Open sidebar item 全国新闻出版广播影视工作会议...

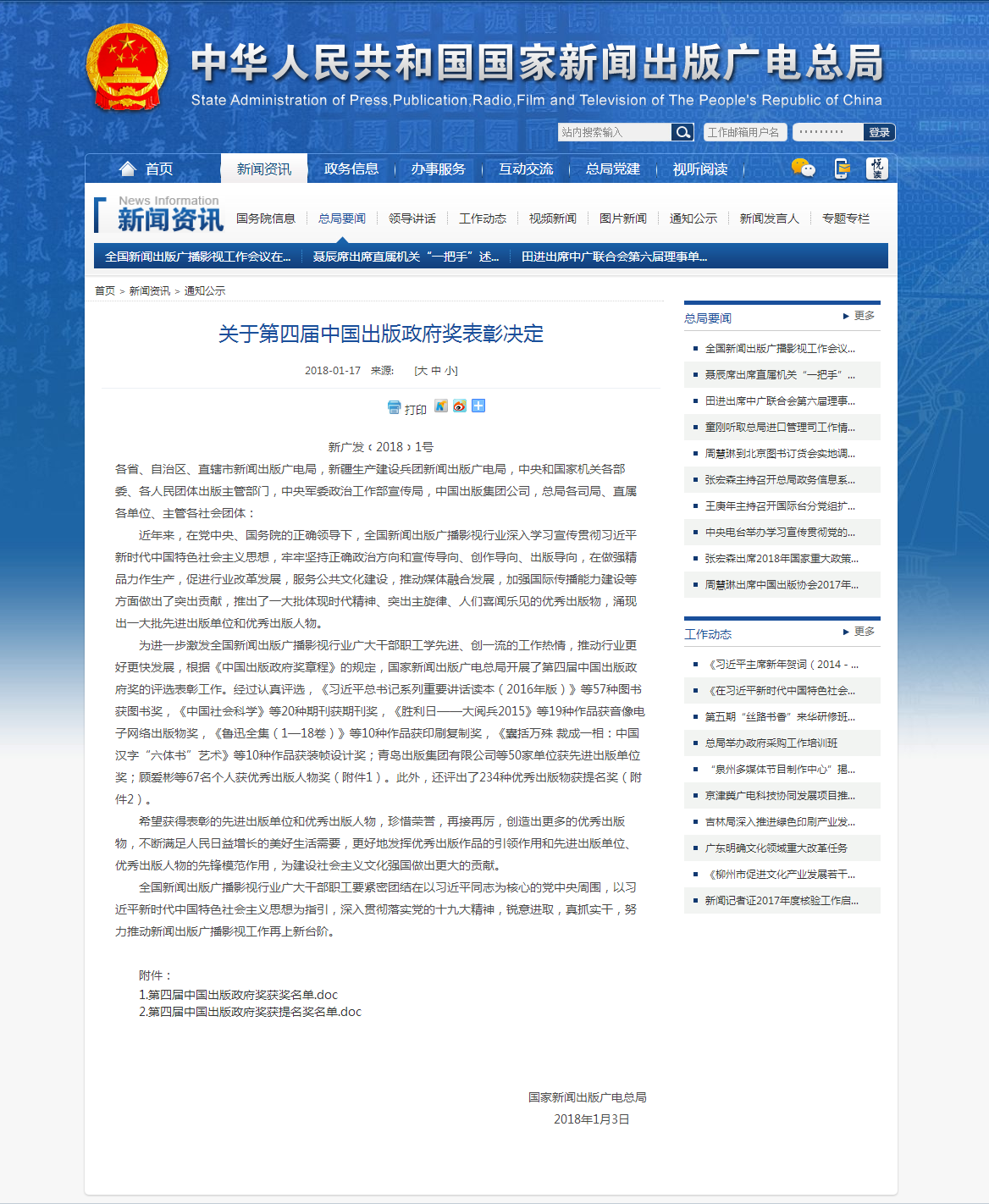click(780, 349)
